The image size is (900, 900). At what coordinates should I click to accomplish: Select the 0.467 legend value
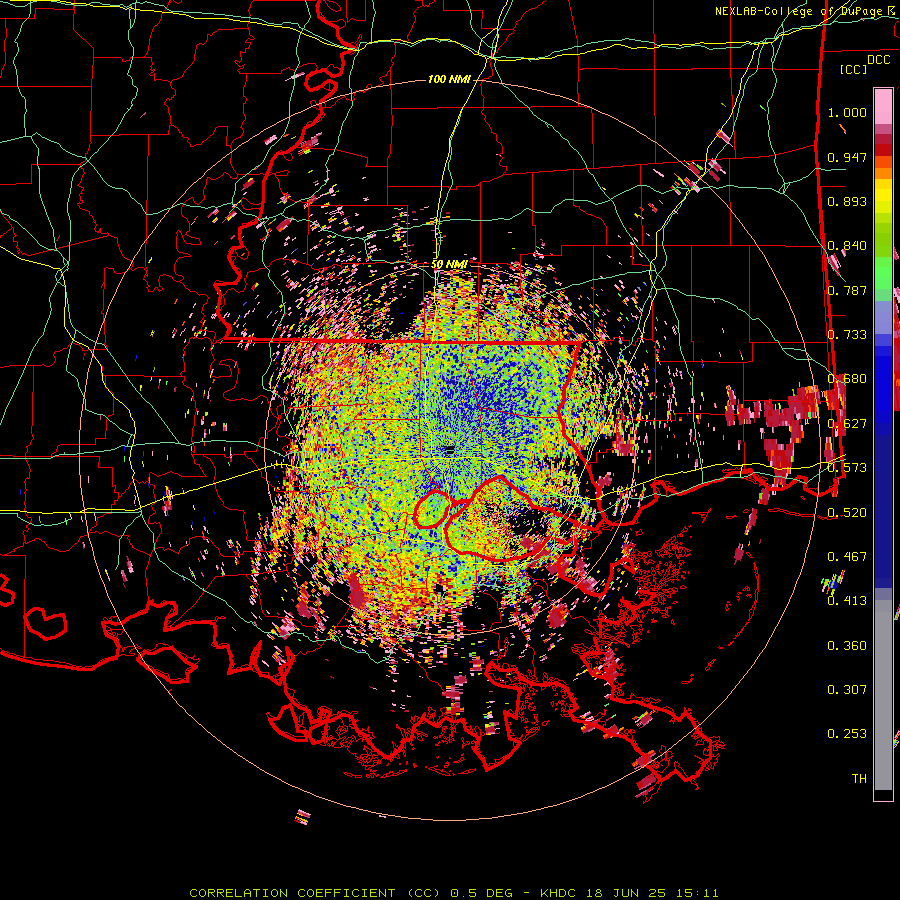[847, 556]
